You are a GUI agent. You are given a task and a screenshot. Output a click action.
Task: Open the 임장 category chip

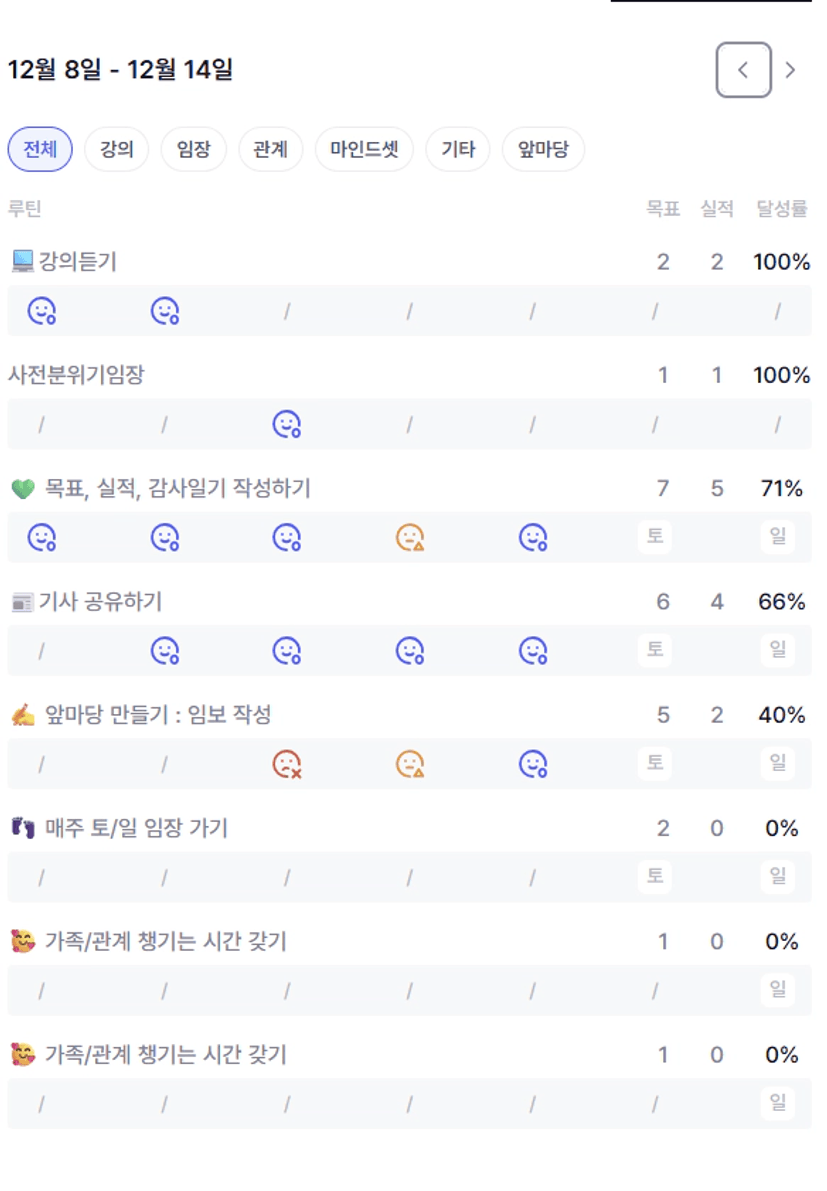[193, 150]
